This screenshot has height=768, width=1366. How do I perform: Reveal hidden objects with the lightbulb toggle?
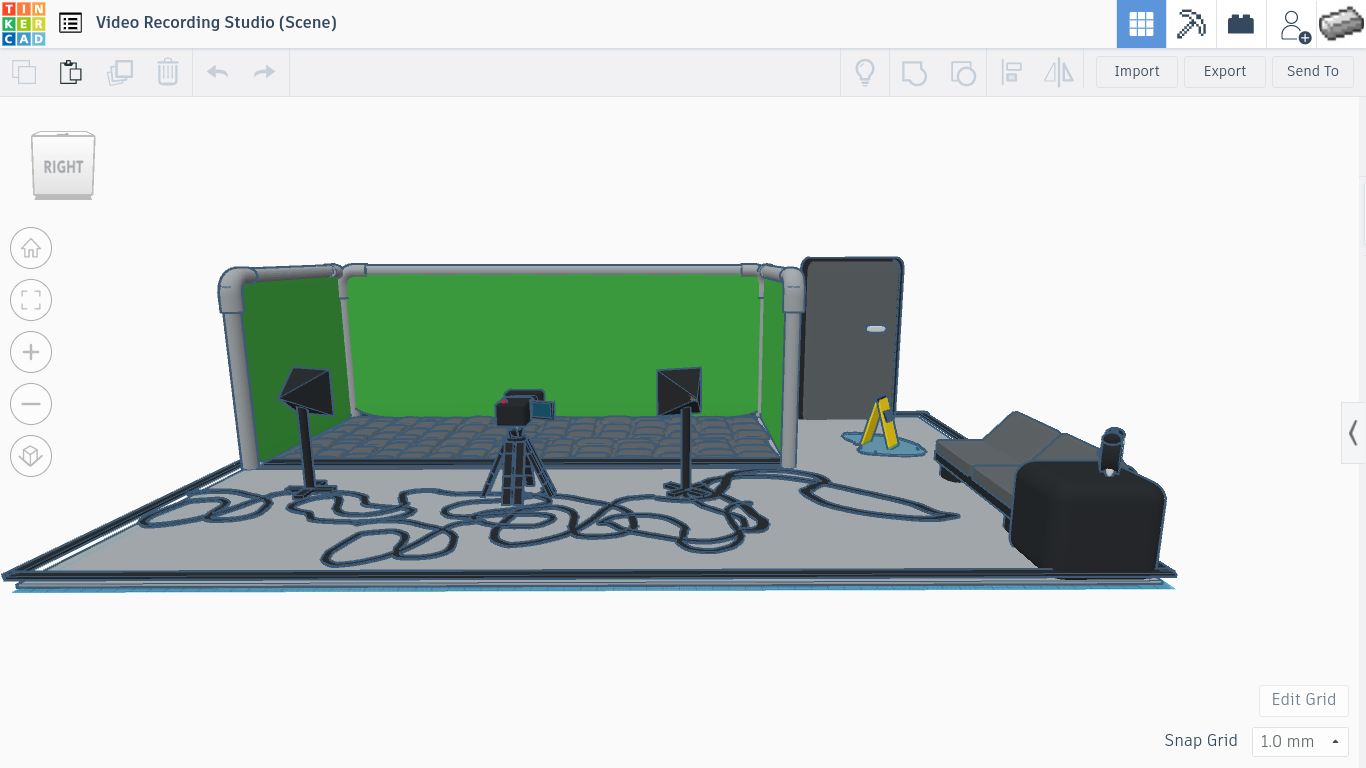click(864, 72)
